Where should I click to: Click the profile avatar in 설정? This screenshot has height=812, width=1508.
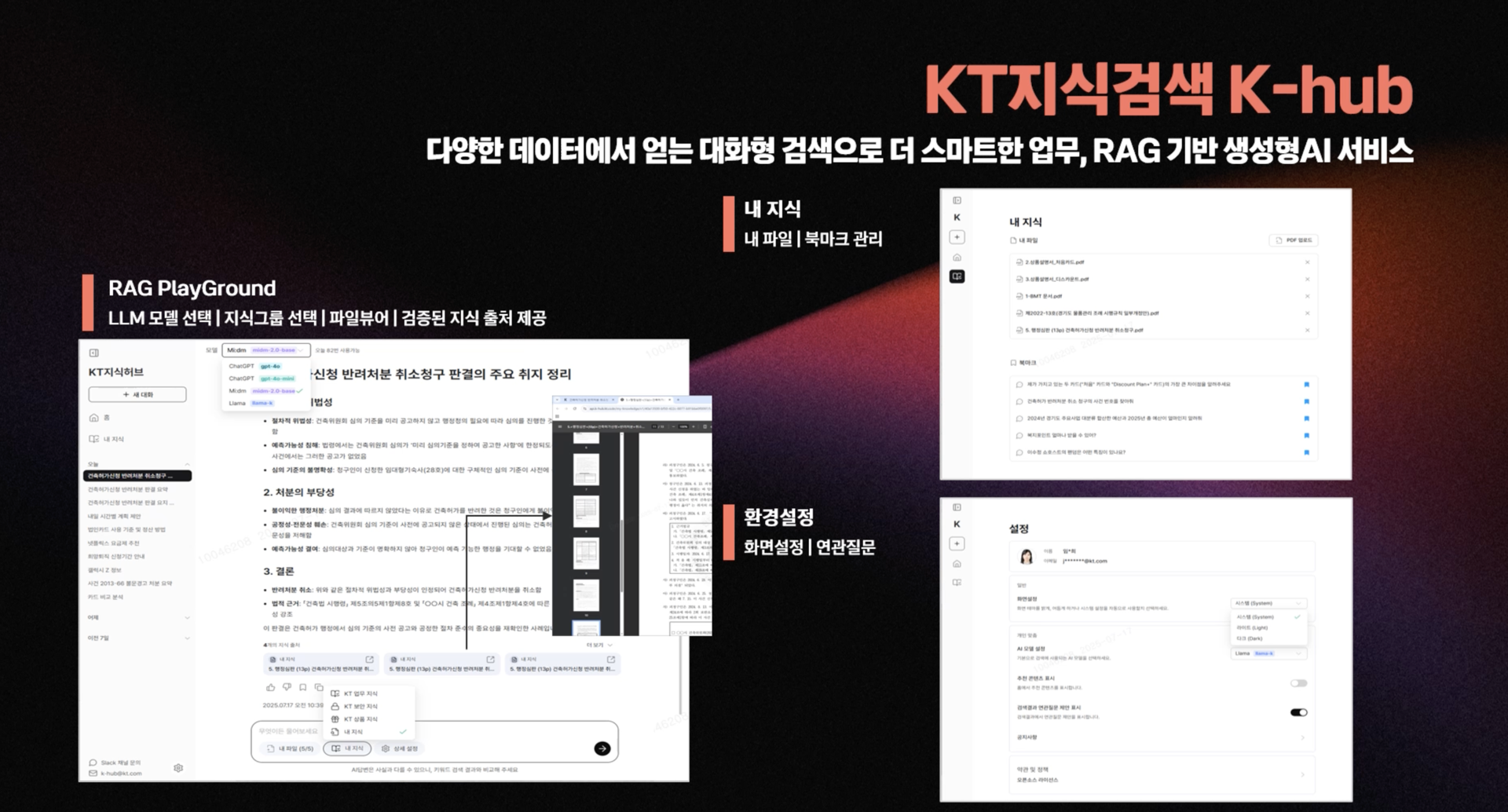[1026, 557]
